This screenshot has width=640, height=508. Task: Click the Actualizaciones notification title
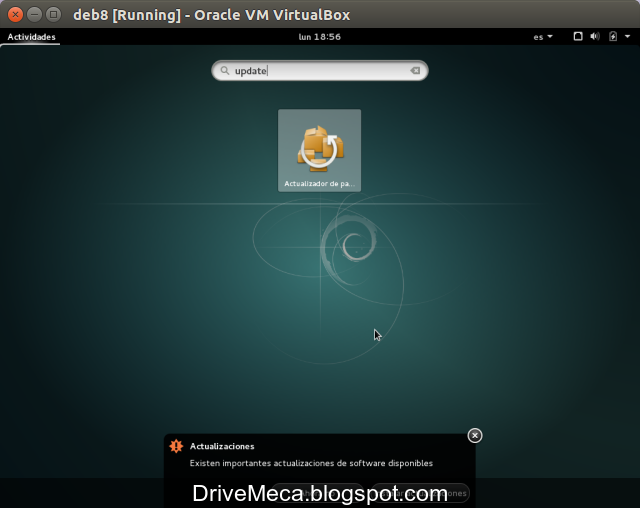click(222, 446)
